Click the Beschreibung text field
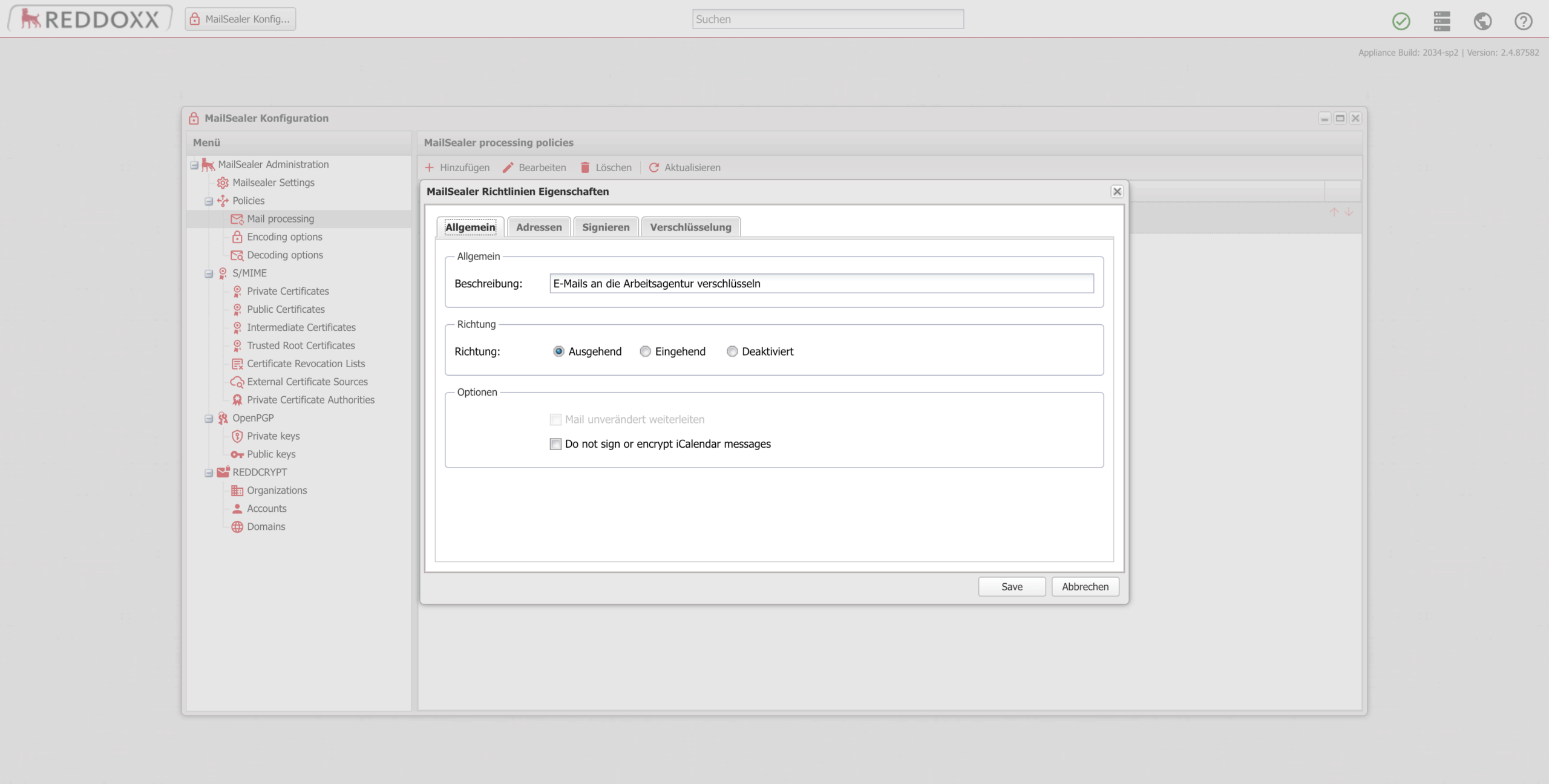This screenshot has height=784, width=1549. click(822, 284)
